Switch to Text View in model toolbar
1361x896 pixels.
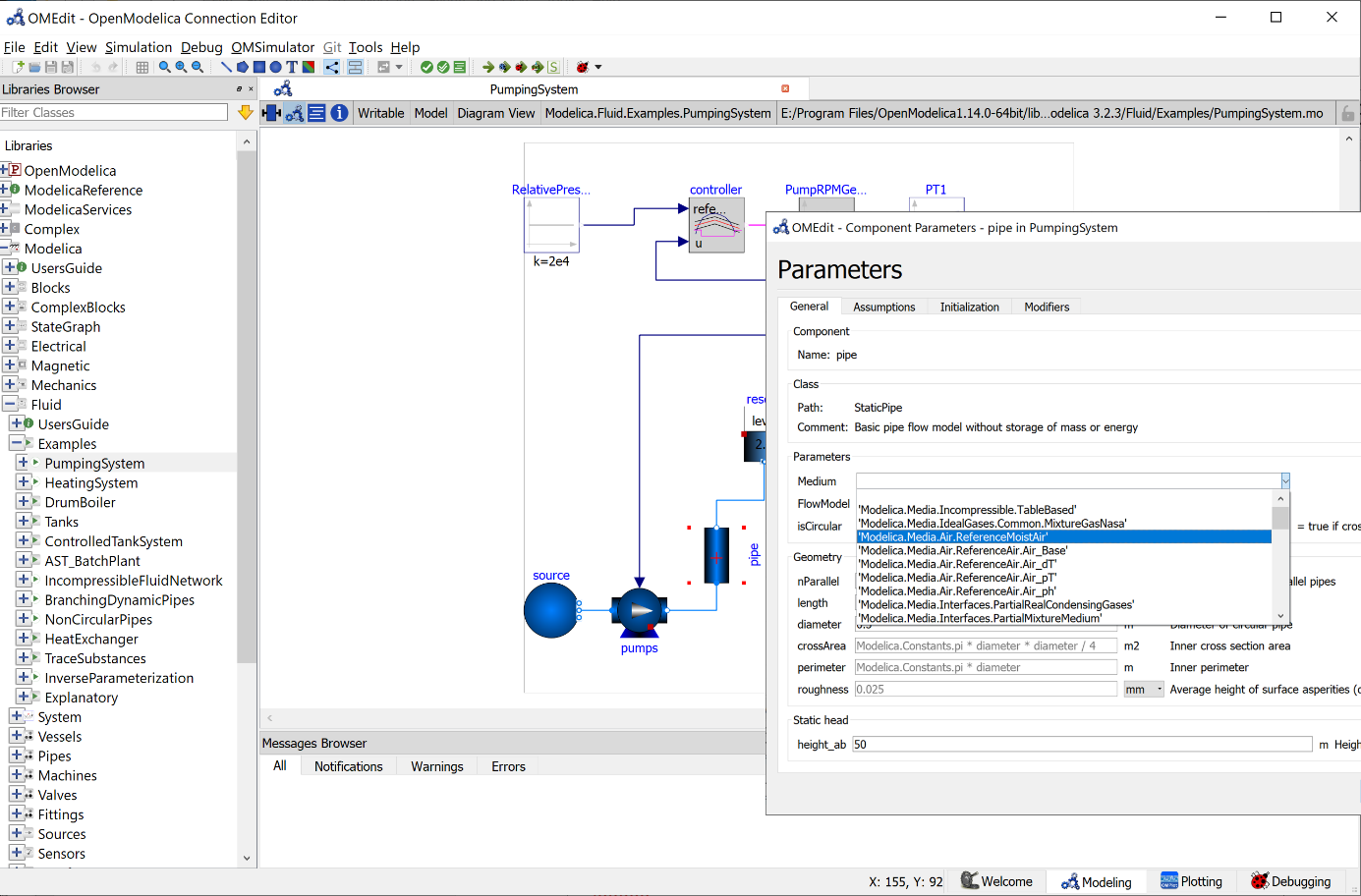316,113
